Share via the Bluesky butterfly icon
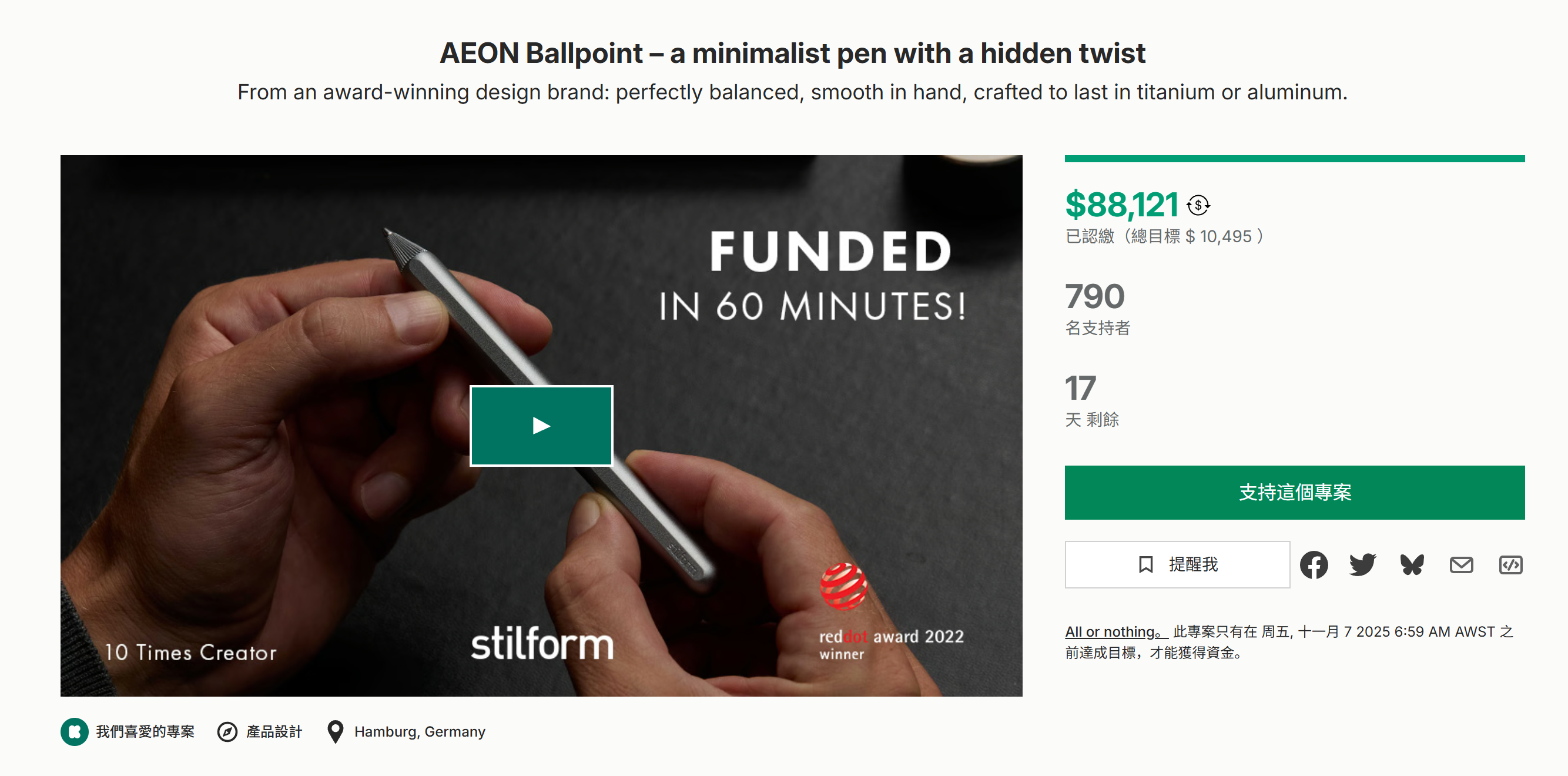This screenshot has height=776, width=1568. (x=1412, y=564)
